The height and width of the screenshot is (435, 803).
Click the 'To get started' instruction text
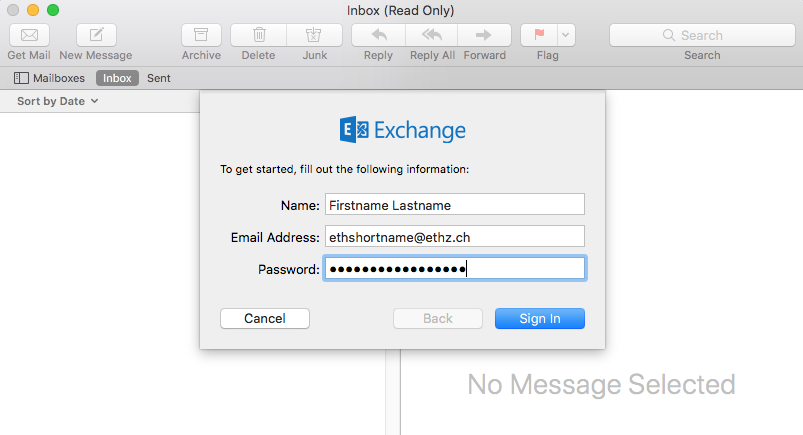[345, 169]
